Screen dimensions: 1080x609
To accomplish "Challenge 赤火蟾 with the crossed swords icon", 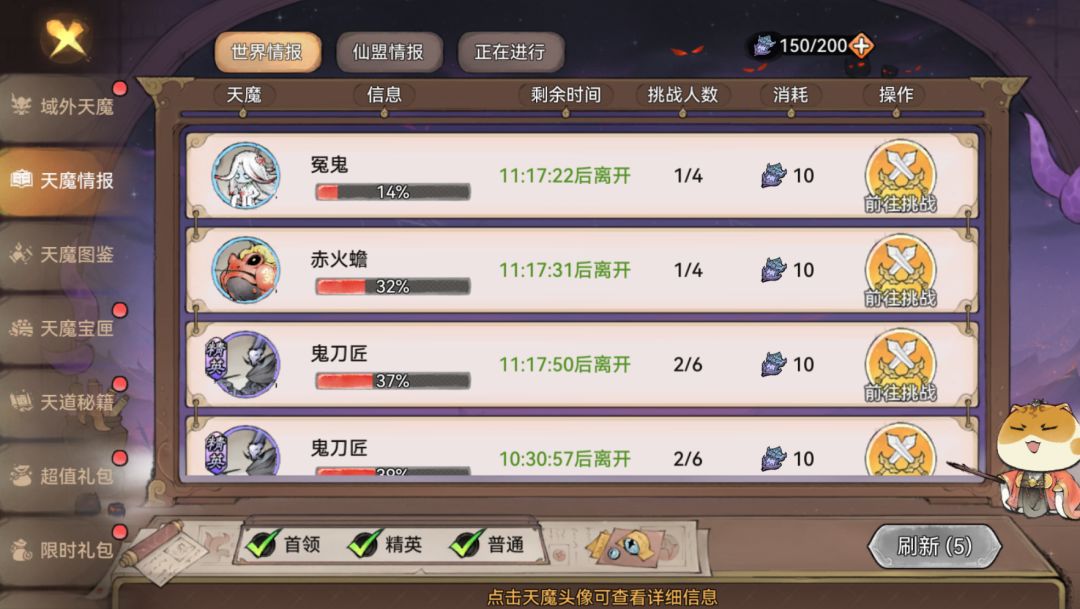I will coord(900,270).
